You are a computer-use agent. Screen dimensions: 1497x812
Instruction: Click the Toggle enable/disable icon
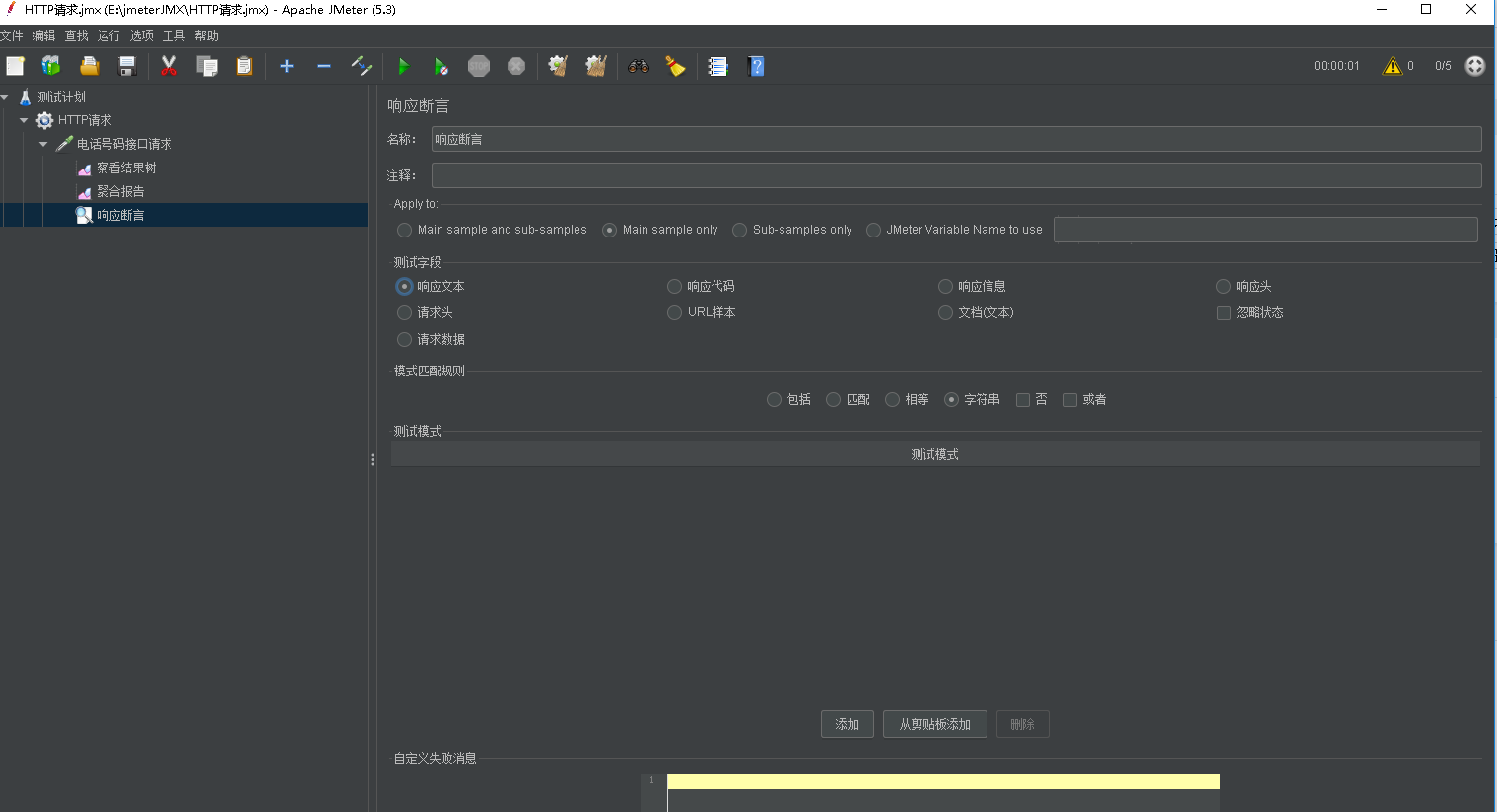click(362, 66)
